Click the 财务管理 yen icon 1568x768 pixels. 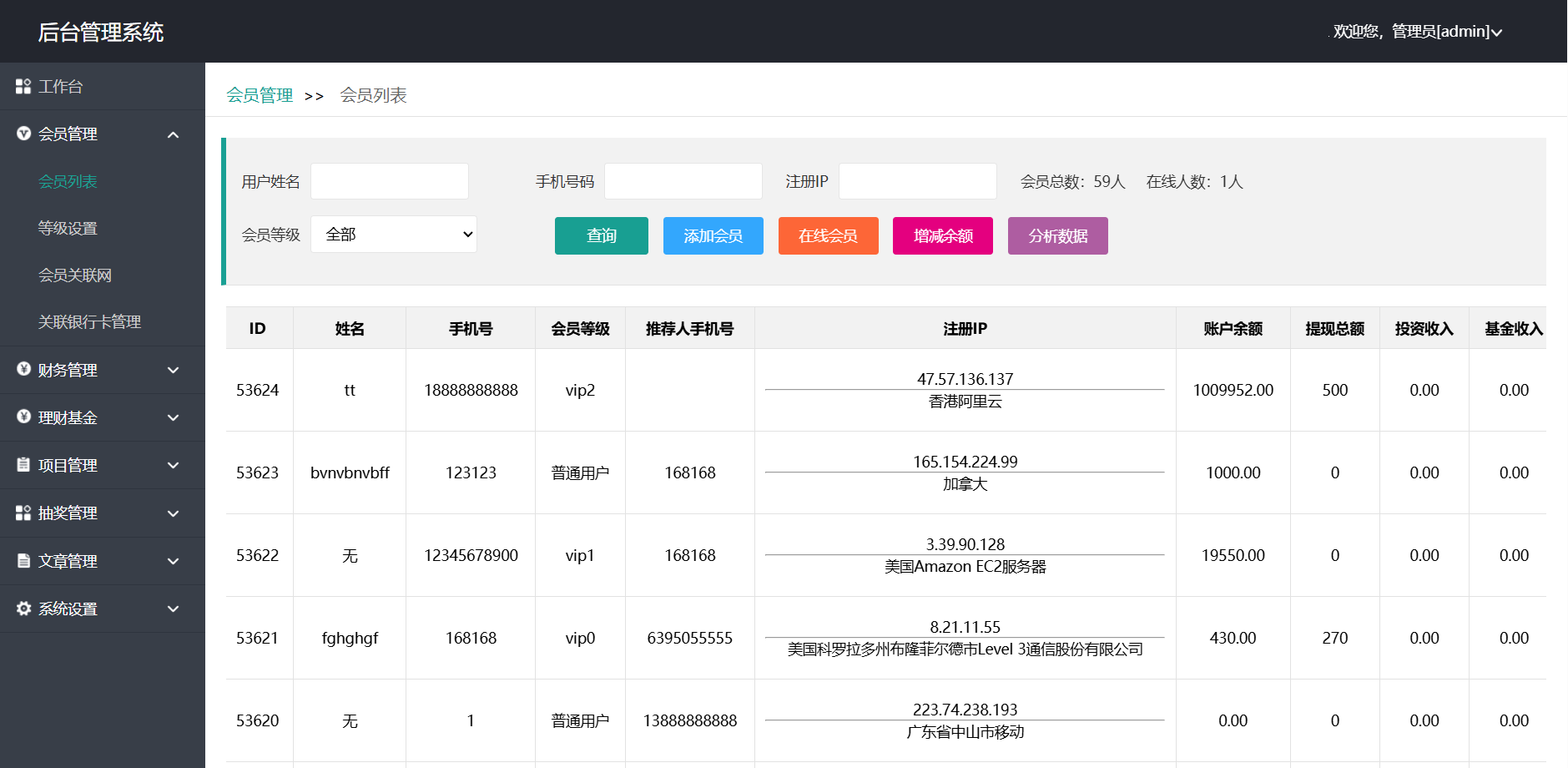23,369
